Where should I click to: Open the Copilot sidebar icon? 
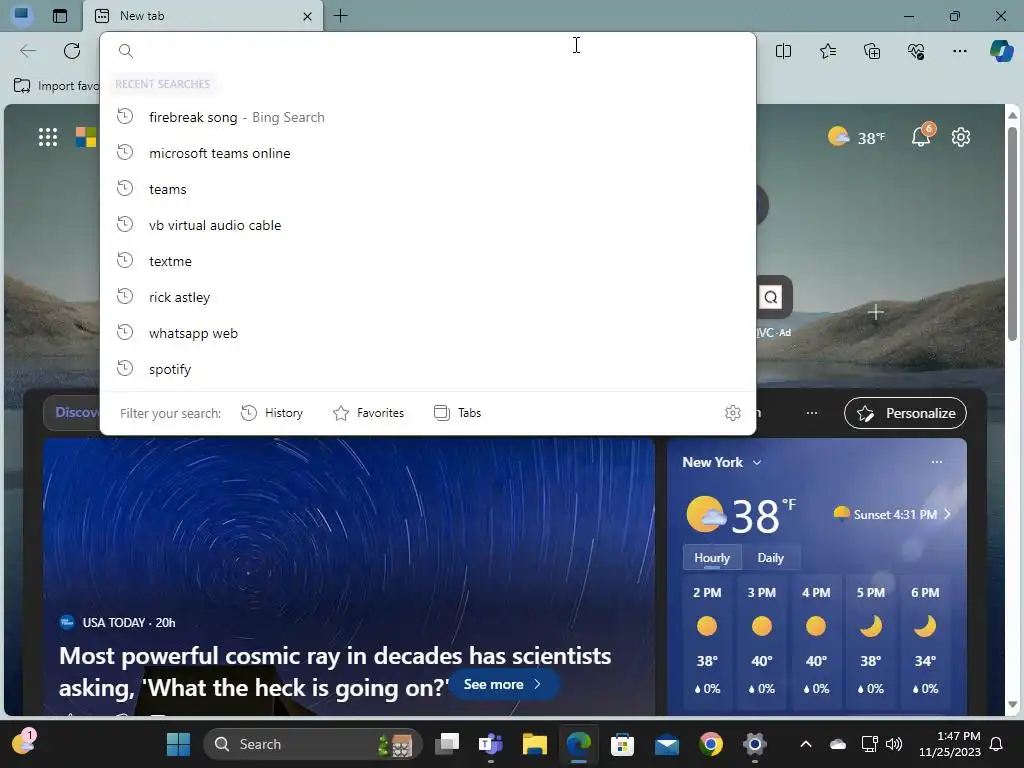pyautogui.click(x=1001, y=51)
